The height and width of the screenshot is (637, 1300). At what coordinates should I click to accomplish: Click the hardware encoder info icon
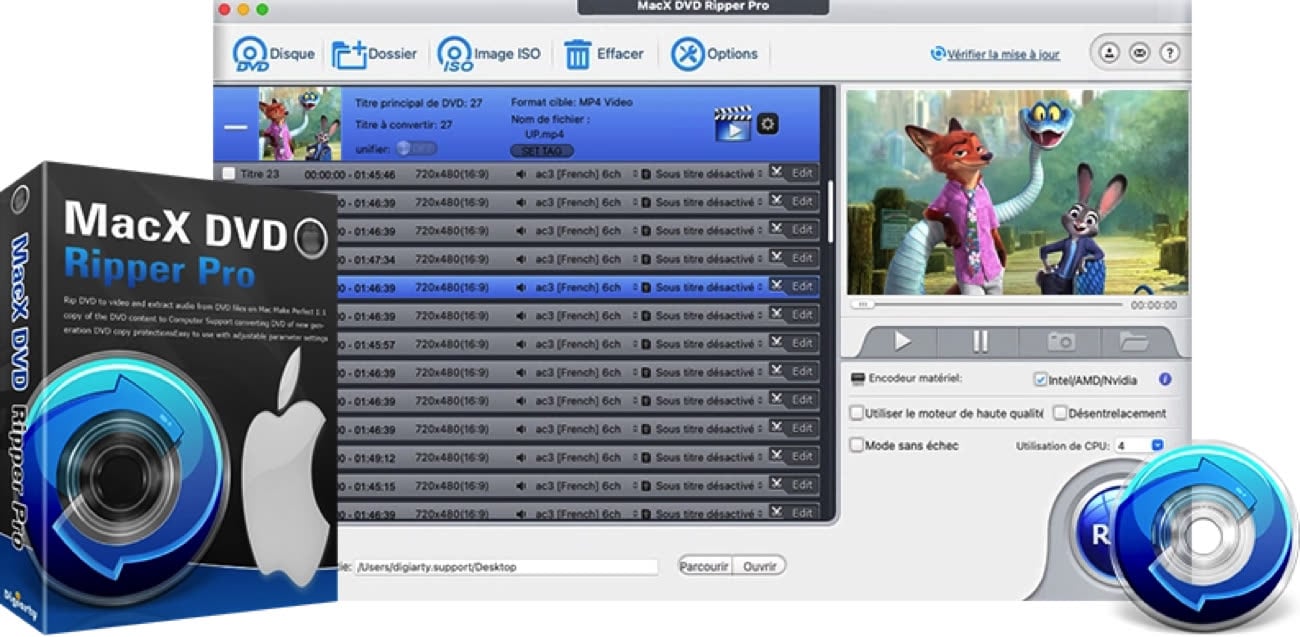click(x=1164, y=380)
